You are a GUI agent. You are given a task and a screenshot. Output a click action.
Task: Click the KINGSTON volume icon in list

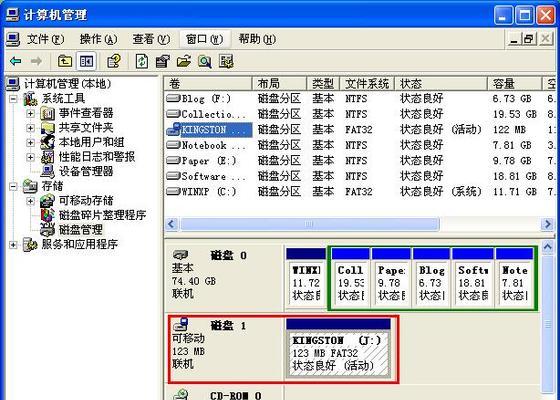pyautogui.click(x=174, y=130)
